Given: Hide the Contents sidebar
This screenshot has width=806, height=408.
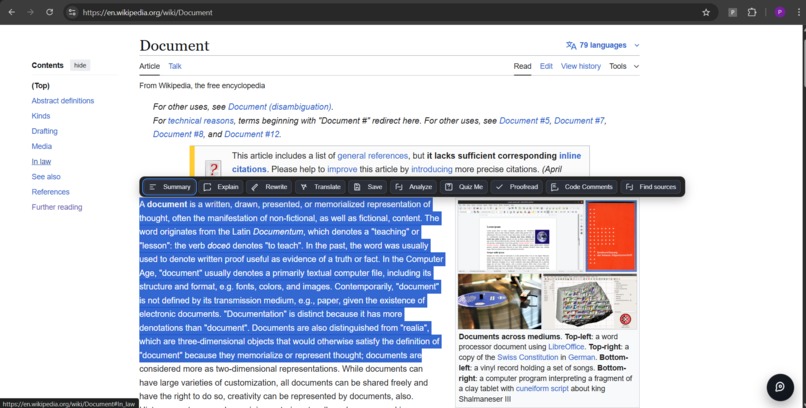Looking at the screenshot, I should tap(80, 65).
